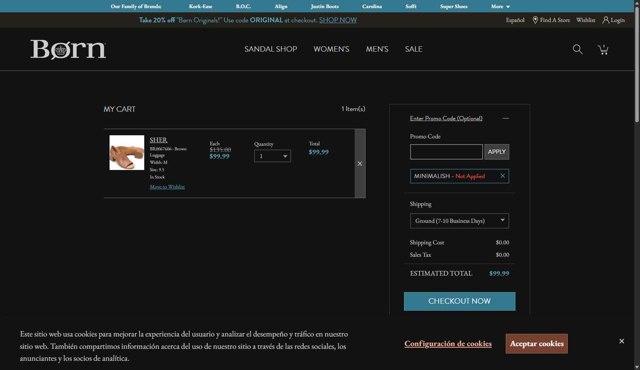
Task: Click the ESTIMATED TOTAL $99.99 value
Action: (x=499, y=273)
